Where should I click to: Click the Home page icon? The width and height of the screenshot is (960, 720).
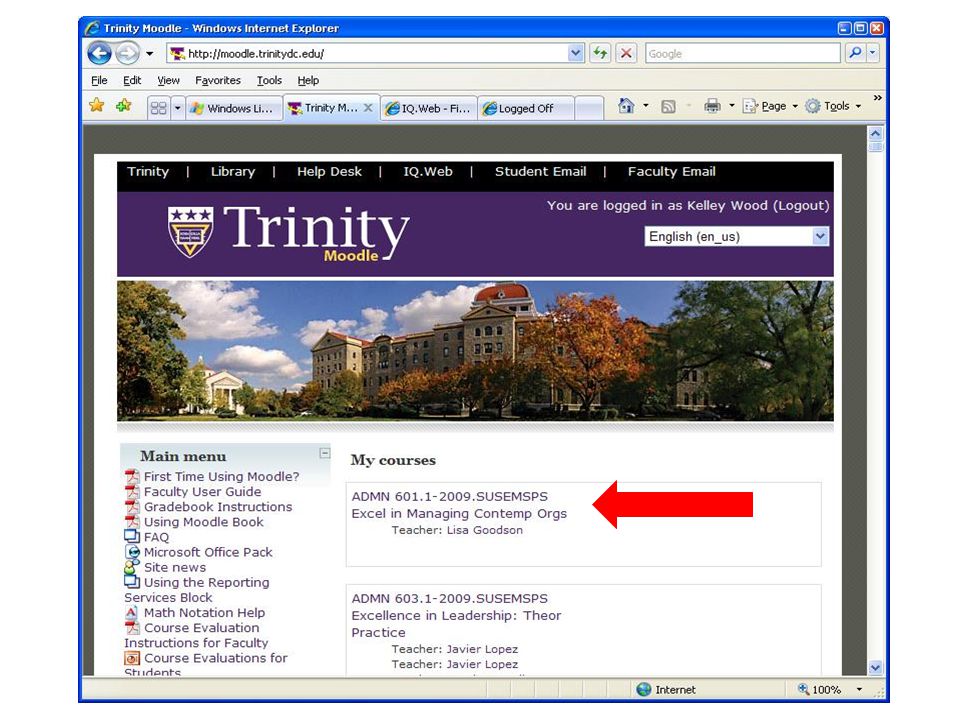click(x=626, y=106)
